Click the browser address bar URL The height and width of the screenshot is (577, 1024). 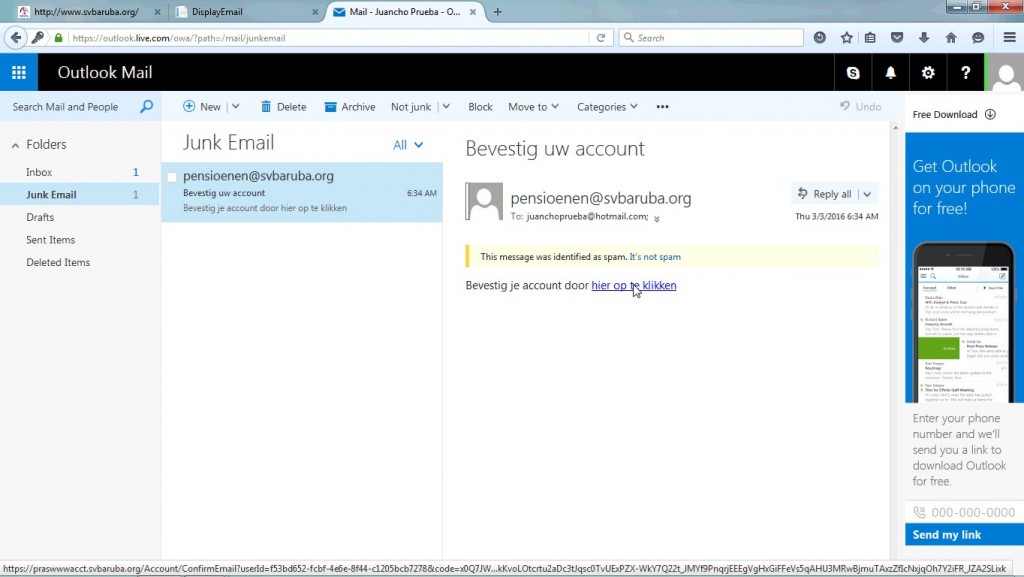point(179,38)
